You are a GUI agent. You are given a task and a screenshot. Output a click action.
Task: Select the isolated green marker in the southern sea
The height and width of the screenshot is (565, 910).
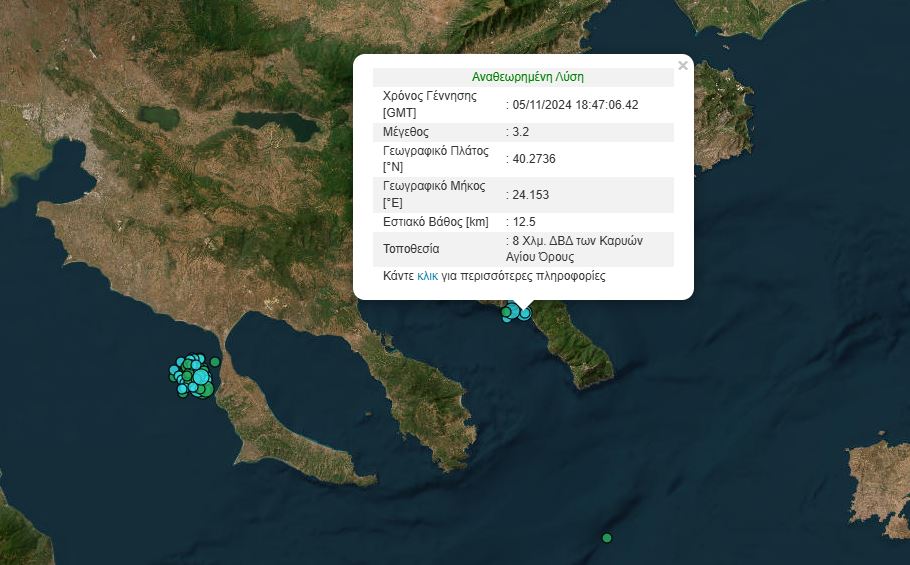pos(606,538)
